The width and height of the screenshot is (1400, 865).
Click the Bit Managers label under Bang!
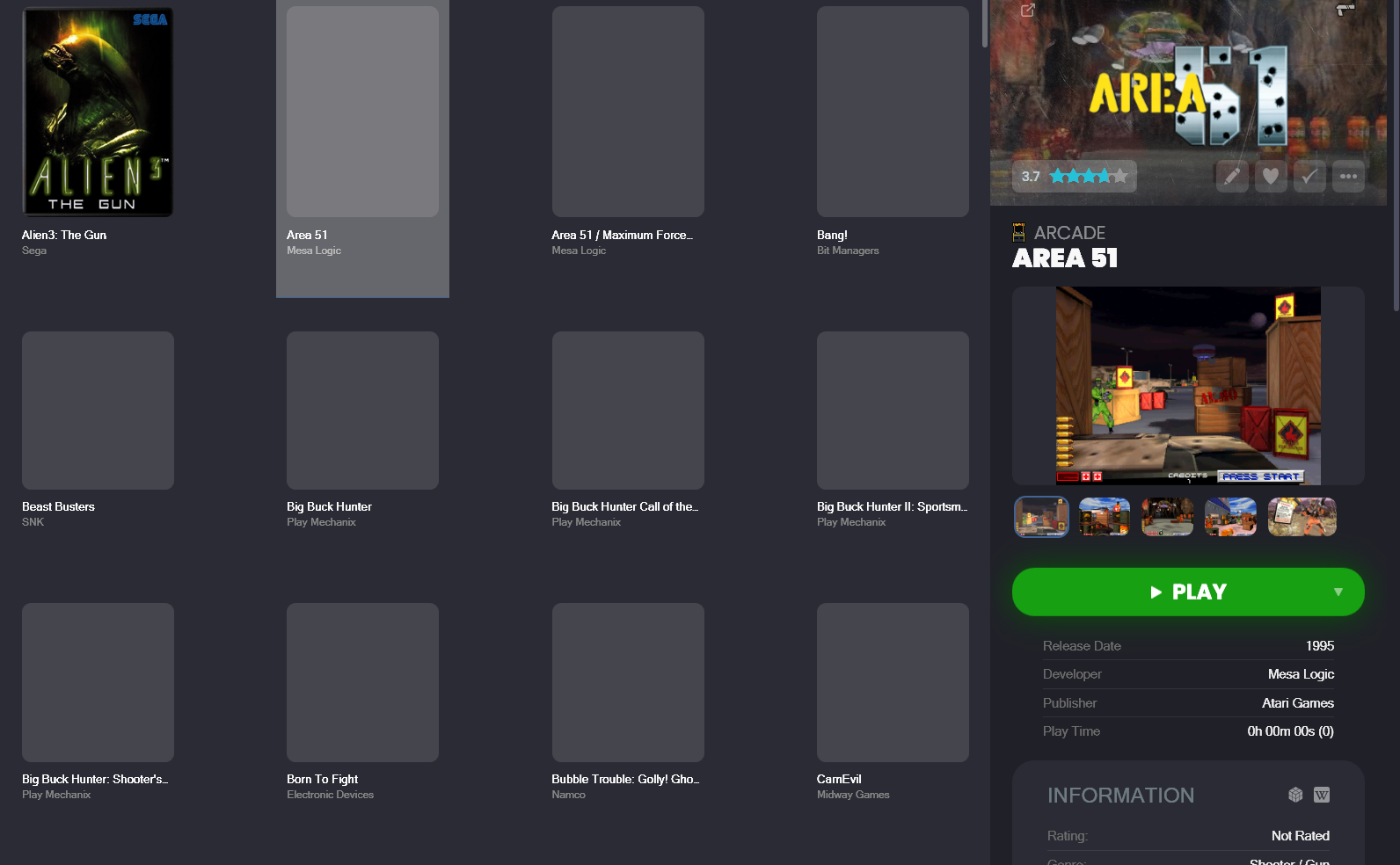click(848, 251)
